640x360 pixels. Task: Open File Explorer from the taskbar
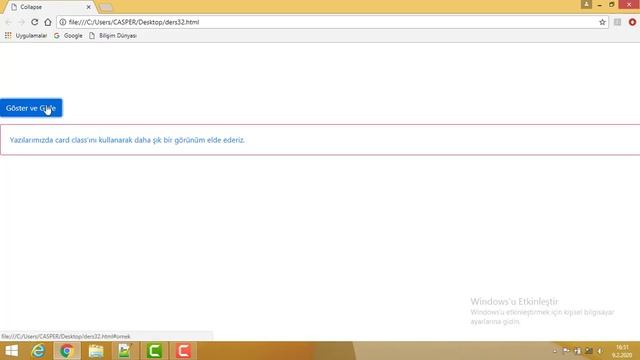(96, 351)
